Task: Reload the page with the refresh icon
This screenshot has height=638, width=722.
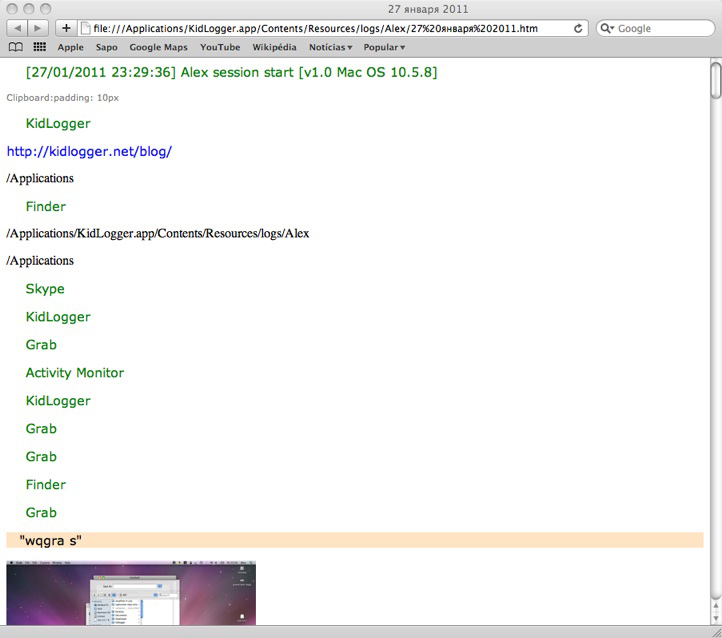Action: pos(578,28)
